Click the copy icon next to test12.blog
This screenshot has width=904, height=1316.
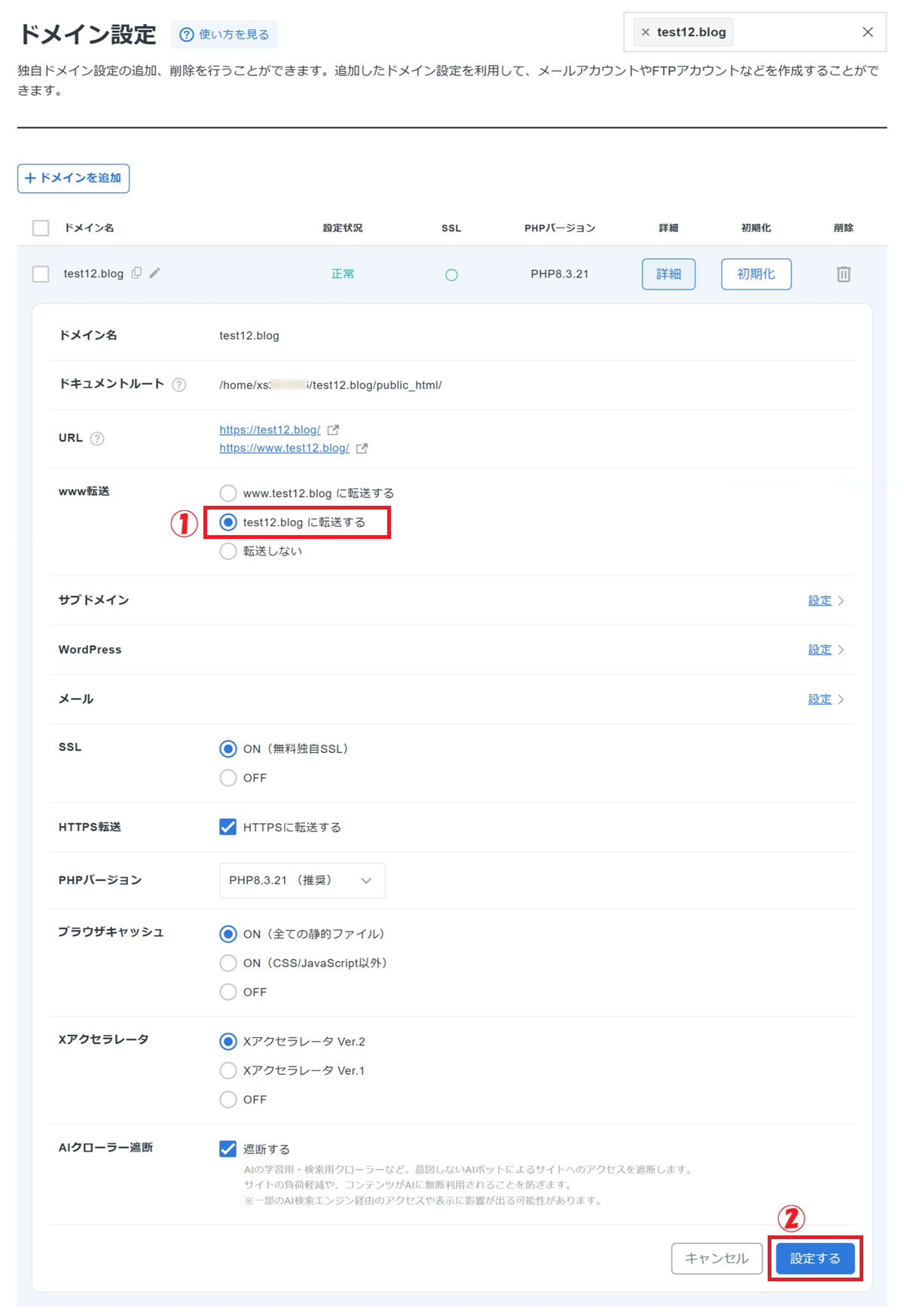click(x=136, y=273)
